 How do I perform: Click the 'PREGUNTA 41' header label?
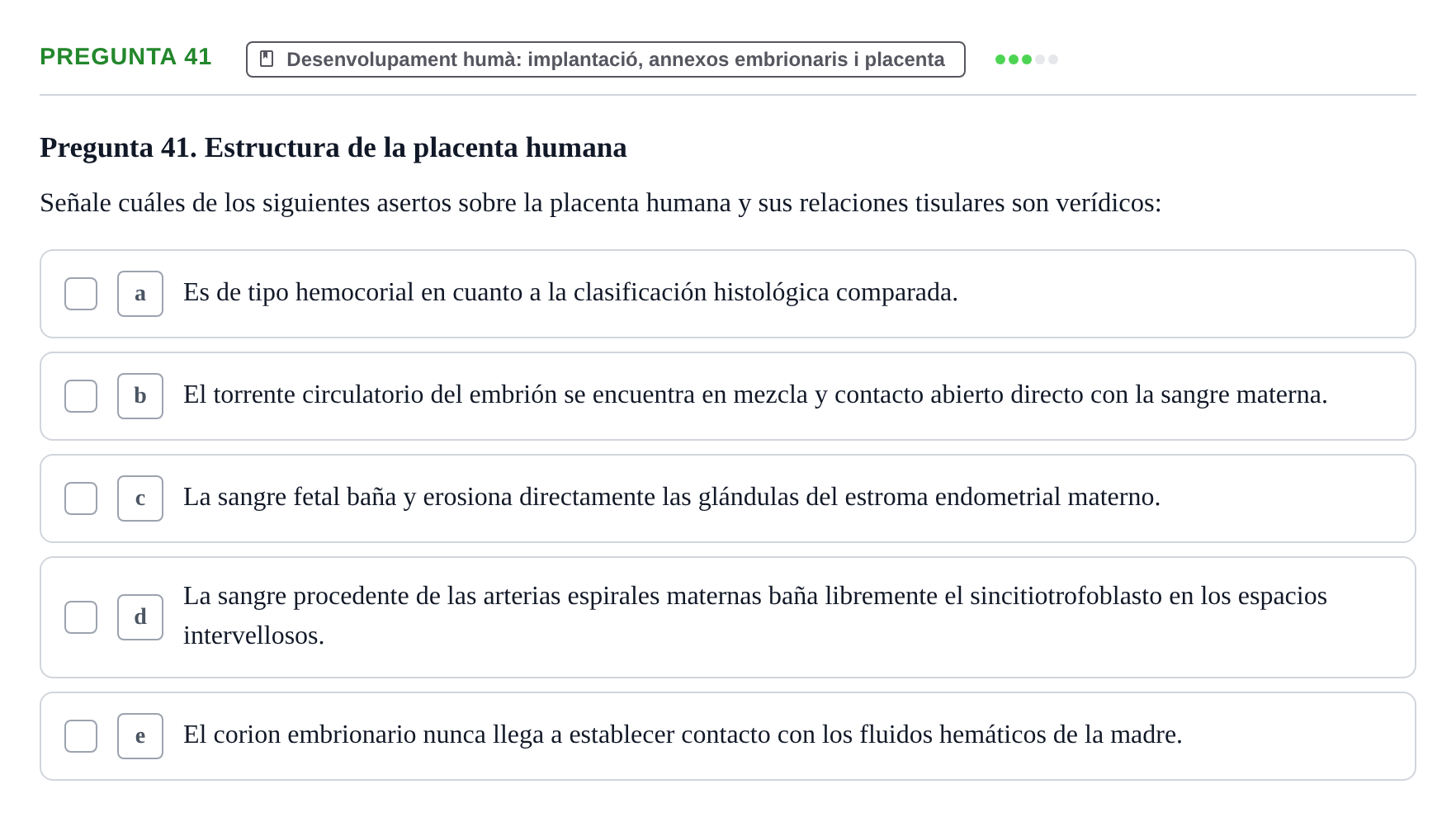(125, 56)
